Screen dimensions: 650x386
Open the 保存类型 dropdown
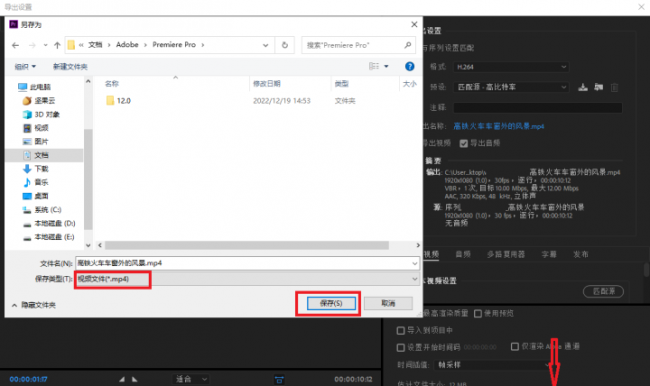coord(247,279)
